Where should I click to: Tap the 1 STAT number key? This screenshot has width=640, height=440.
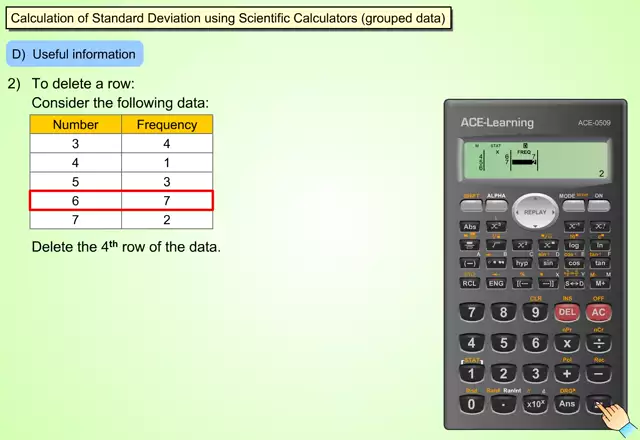point(471,373)
